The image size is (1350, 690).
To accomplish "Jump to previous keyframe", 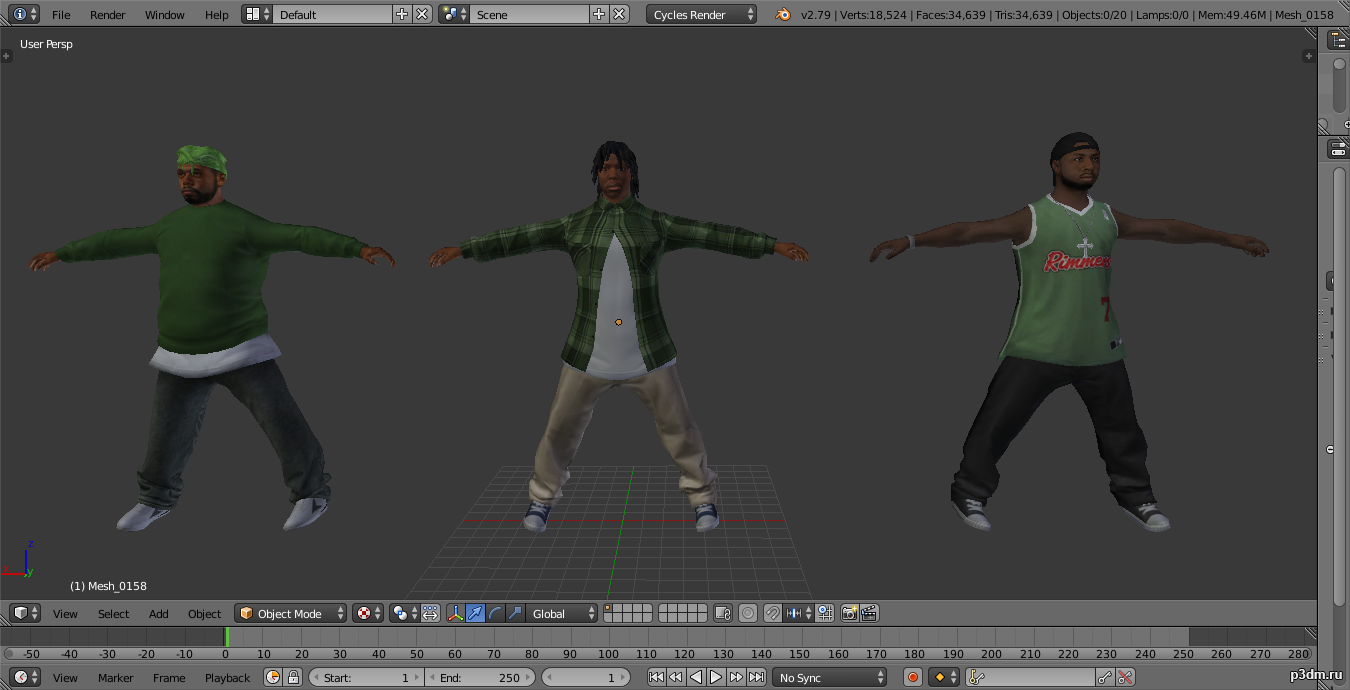I will 676,677.
